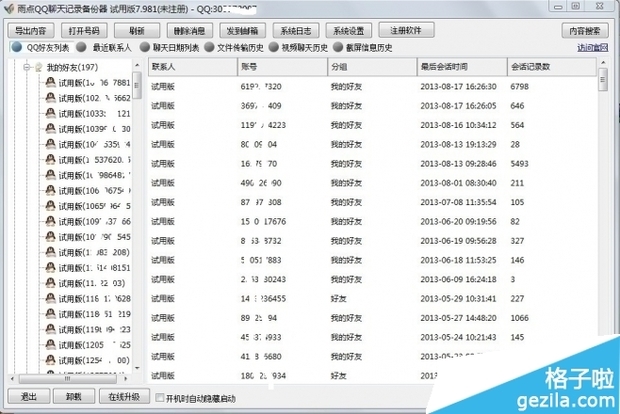This screenshot has width=620, height=414.
Task: Click the 导出内容 export button
Action: 30,31
